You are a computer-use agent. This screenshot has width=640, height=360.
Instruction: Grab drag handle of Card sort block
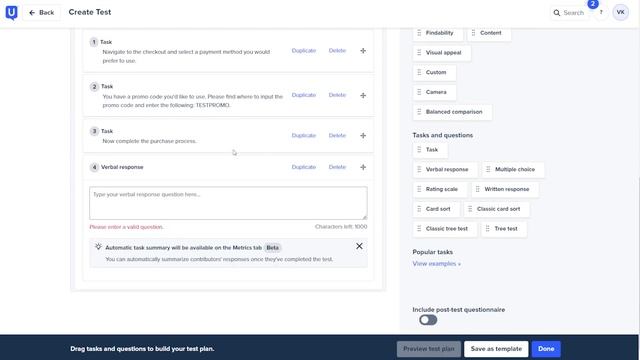tap(419, 209)
